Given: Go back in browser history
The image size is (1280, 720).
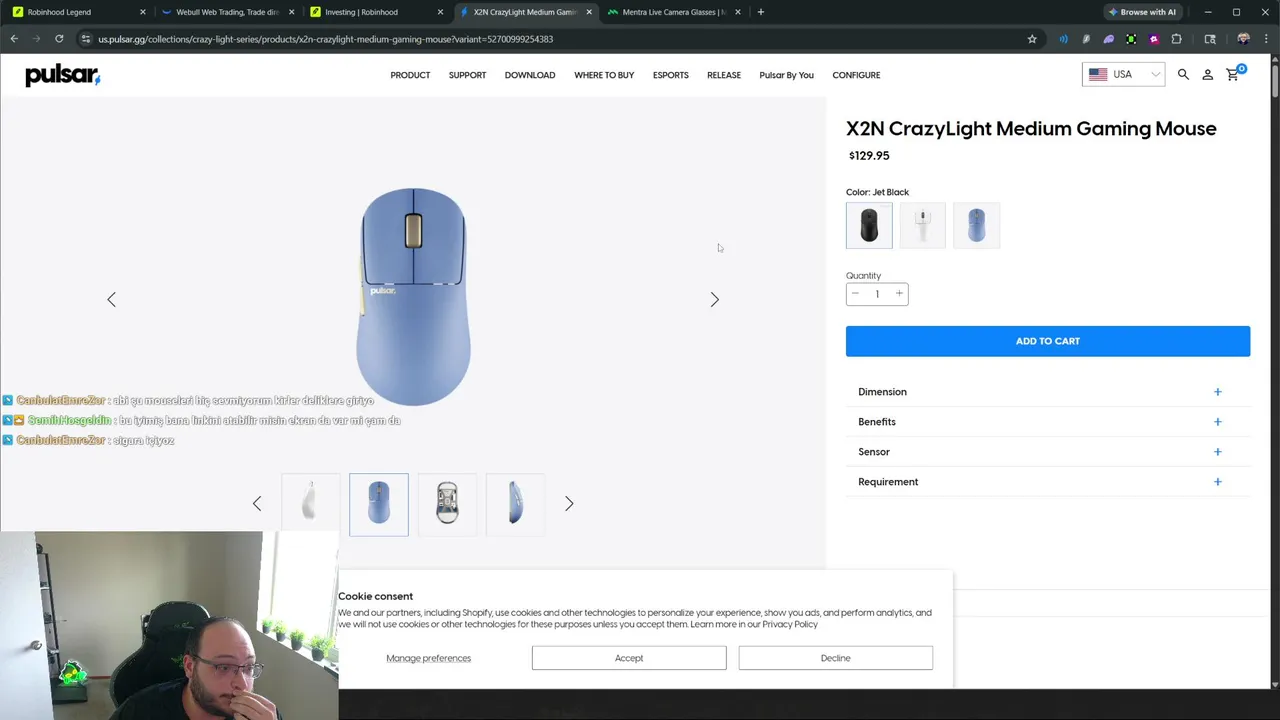Looking at the screenshot, I should 14,39.
